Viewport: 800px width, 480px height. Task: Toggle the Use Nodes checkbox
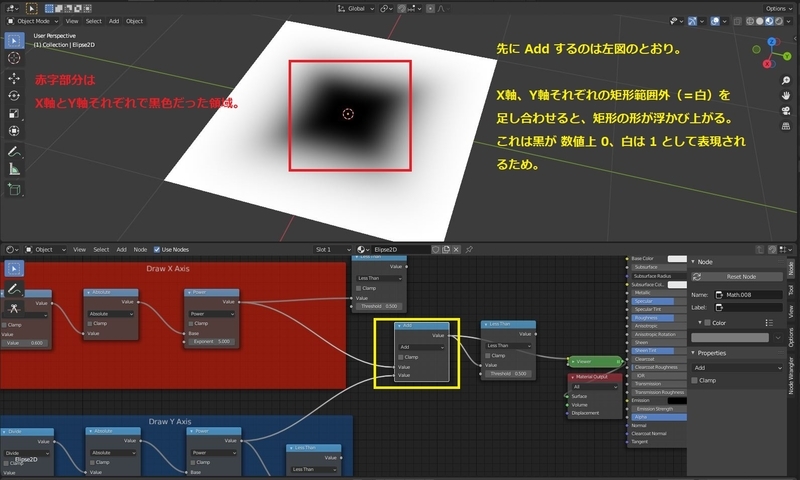click(157, 249)
